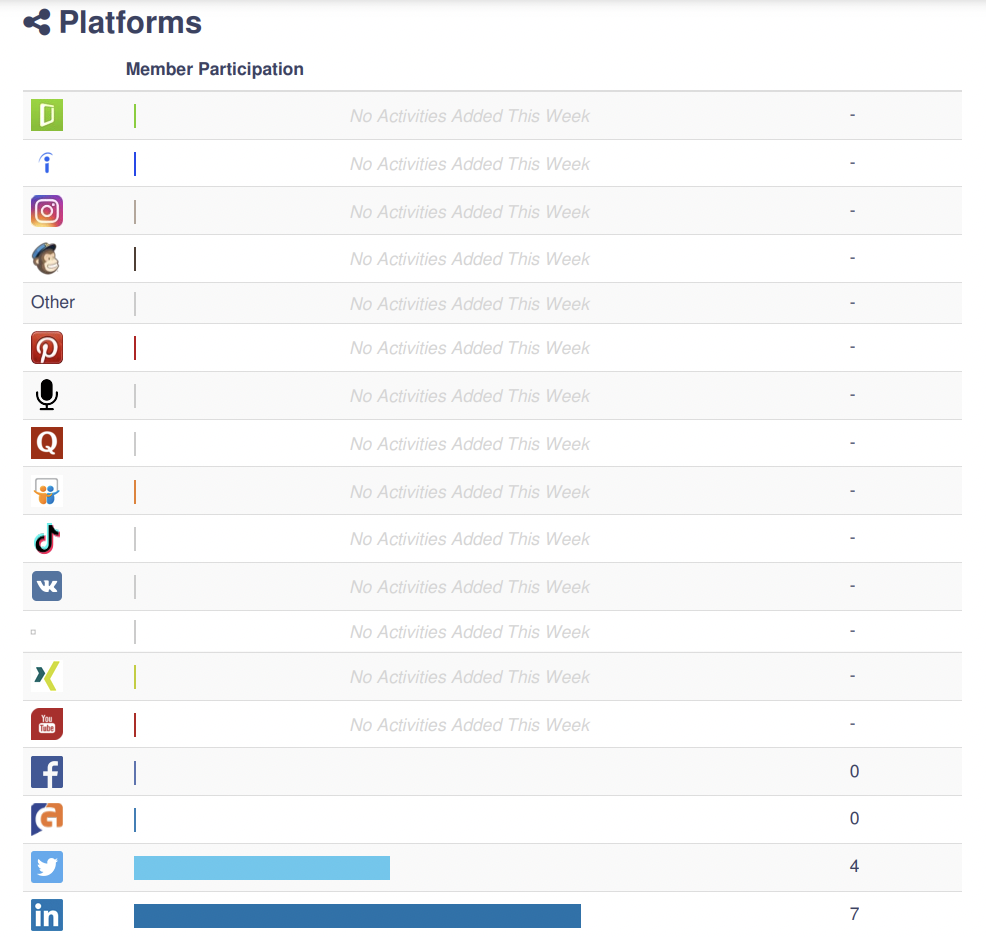Viewport: 986px width, 937px height.
Task: Click the green Houzz platform icon
Action: (47, 115)
